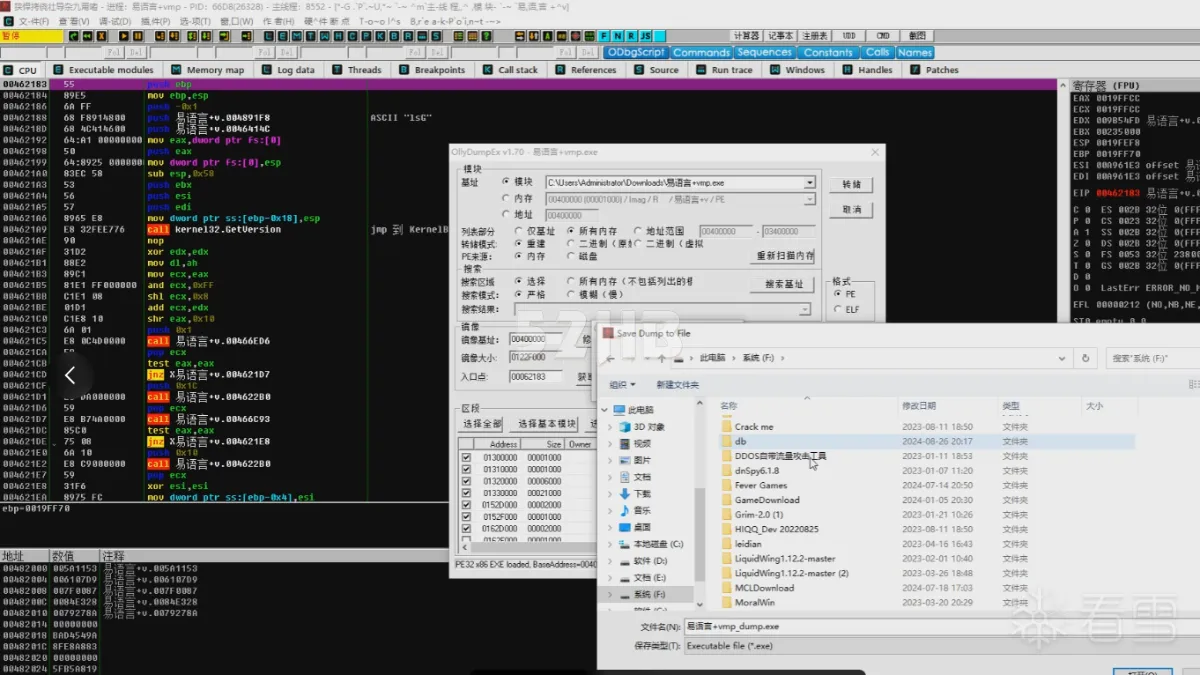Click the CMD toolbar button

884,36
